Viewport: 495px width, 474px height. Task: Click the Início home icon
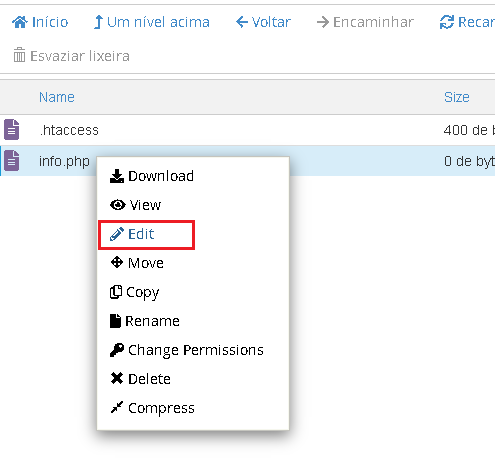(20, 22)
